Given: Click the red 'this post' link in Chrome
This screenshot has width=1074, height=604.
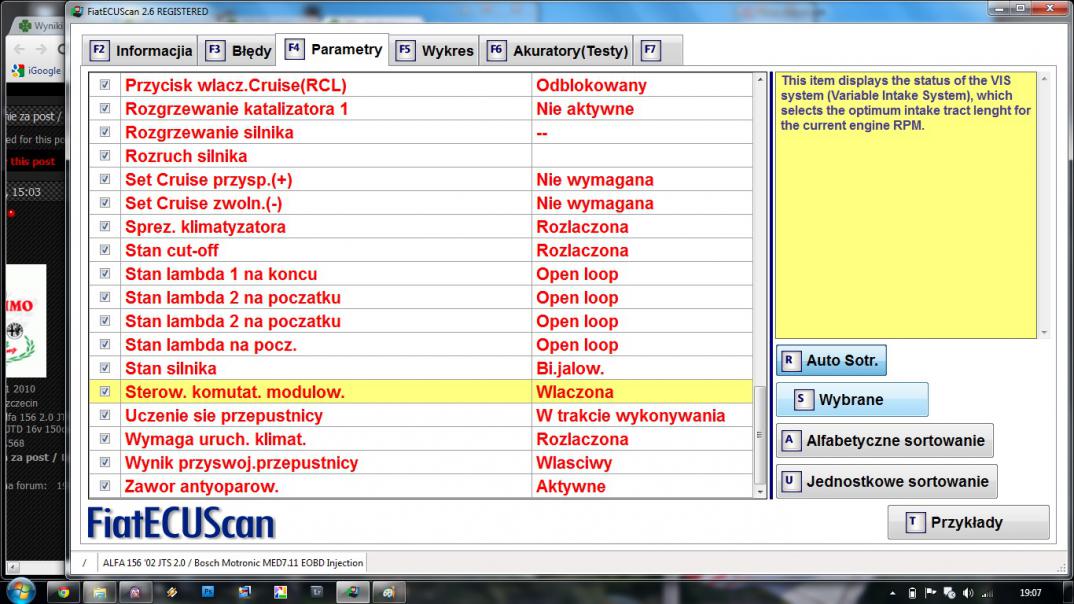Looking at the screenshot, I should (x=32, y=162).
